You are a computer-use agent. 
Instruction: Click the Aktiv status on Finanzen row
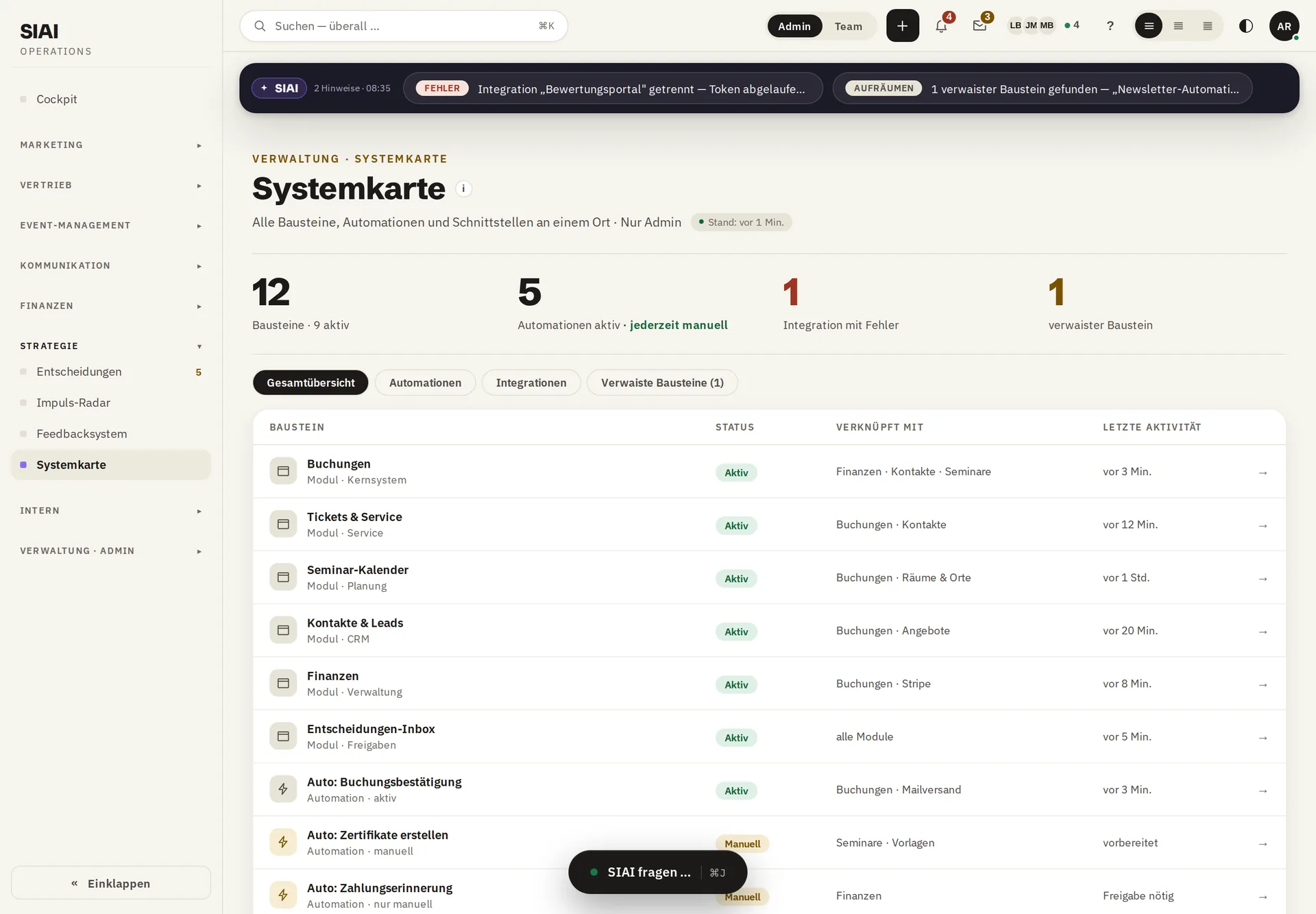pos(736,684)
